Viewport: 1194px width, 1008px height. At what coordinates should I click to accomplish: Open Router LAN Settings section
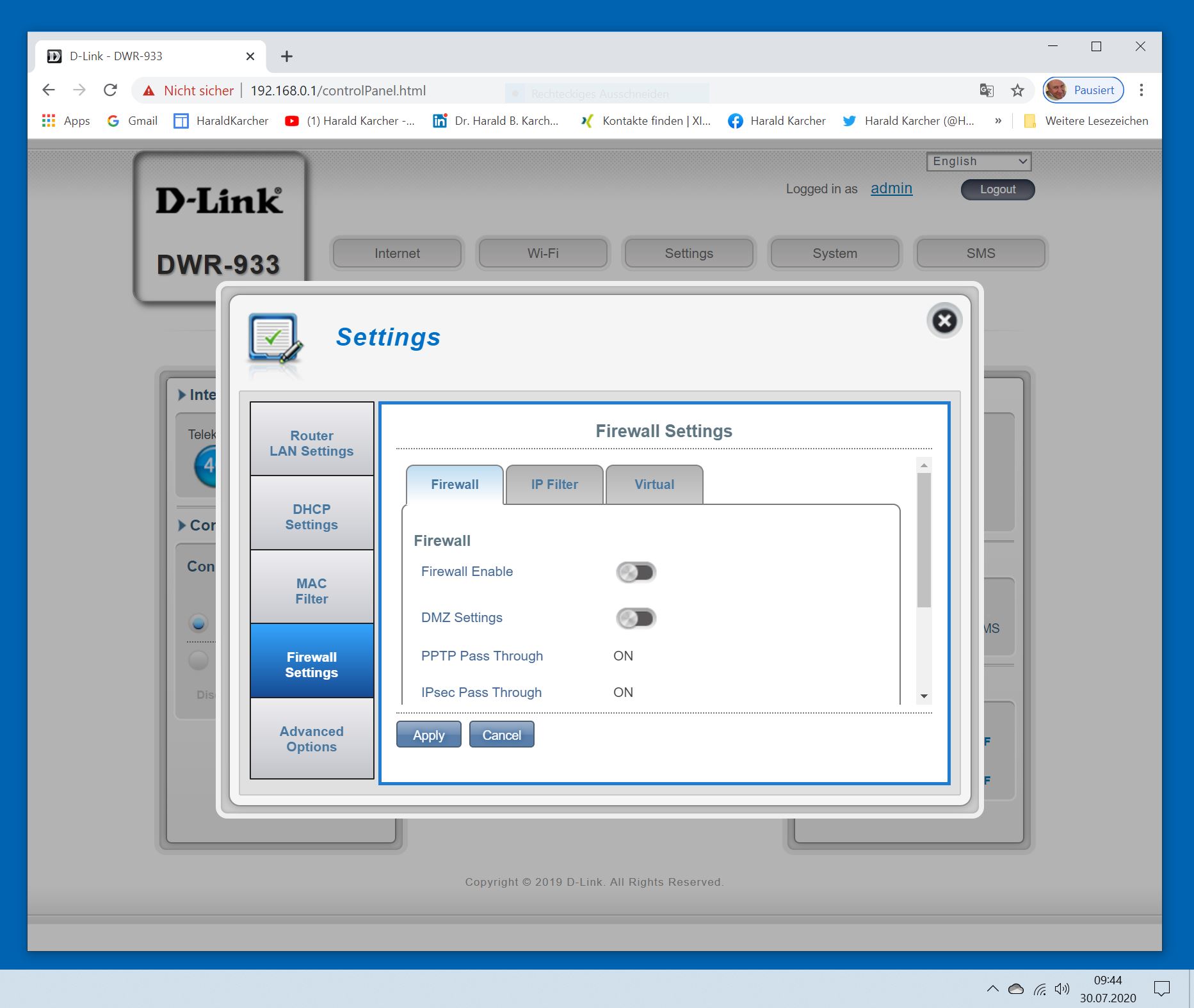coord(312,439)
